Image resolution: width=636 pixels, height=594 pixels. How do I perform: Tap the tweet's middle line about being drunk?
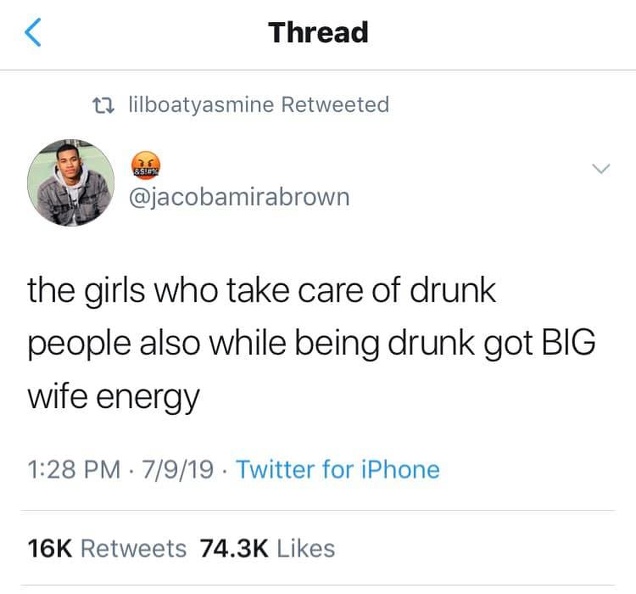(312, 344)
